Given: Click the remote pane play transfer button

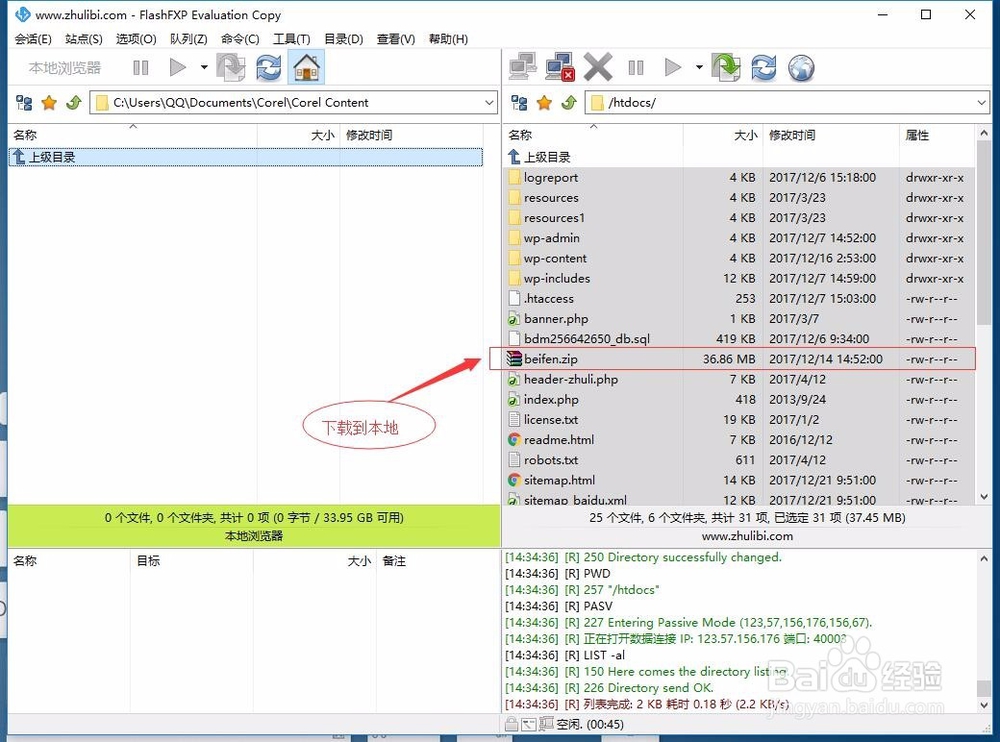Looking at the screenshot, I should point(672,67).
